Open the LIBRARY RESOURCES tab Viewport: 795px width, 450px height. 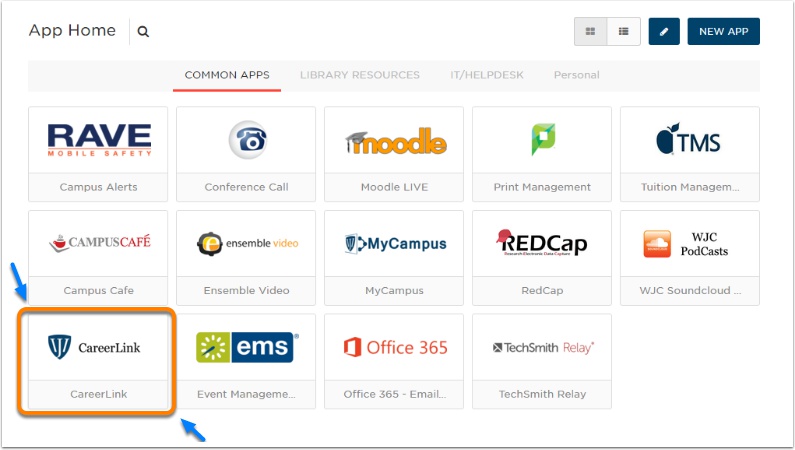(x=359, y=75)
